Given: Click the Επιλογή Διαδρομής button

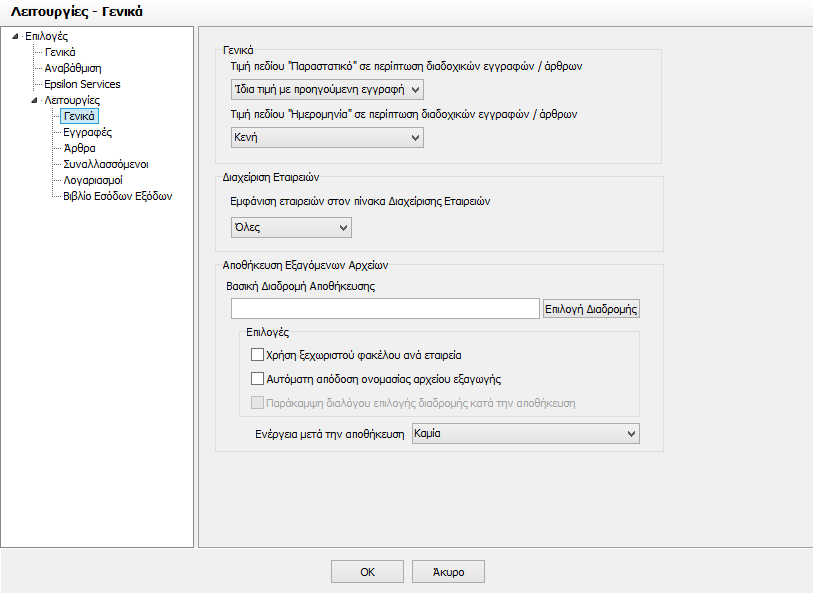Looking at the screenshot, I should click(x=591, y=308).
